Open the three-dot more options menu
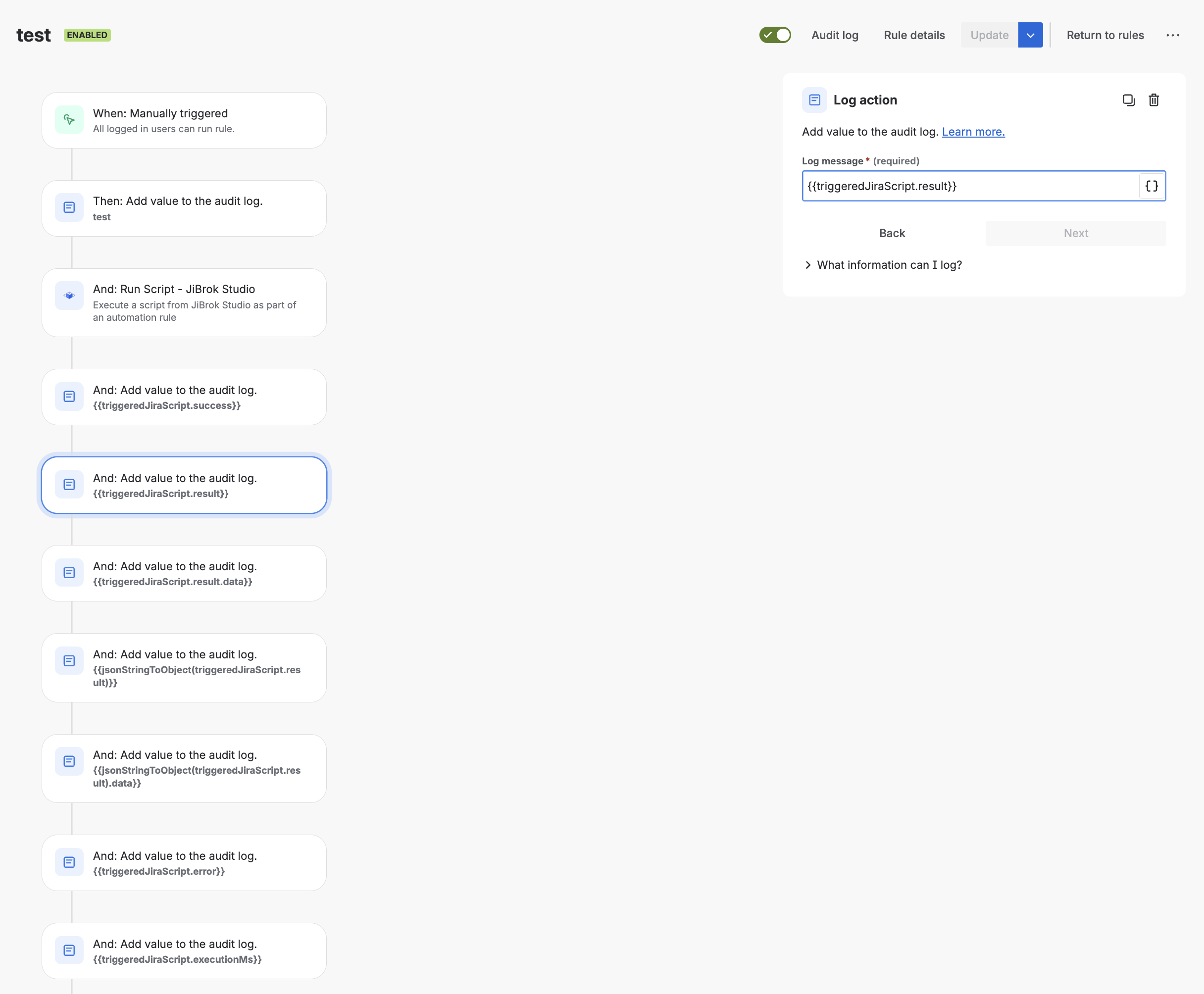The width and height of the screenshot is (1204, 994). click(x=1172, y=35)
